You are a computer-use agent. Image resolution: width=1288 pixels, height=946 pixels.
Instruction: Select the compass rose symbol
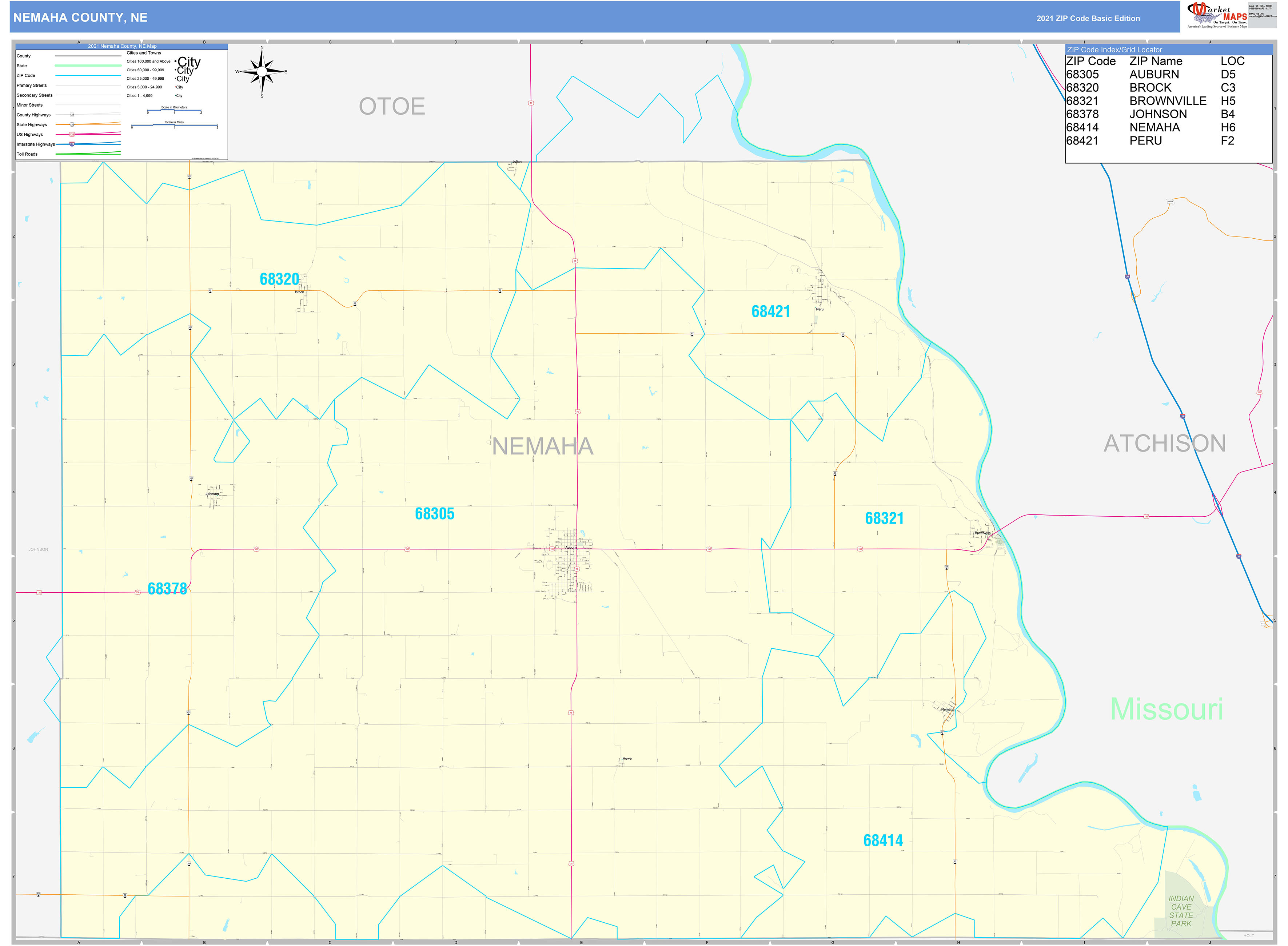[262, 72]
